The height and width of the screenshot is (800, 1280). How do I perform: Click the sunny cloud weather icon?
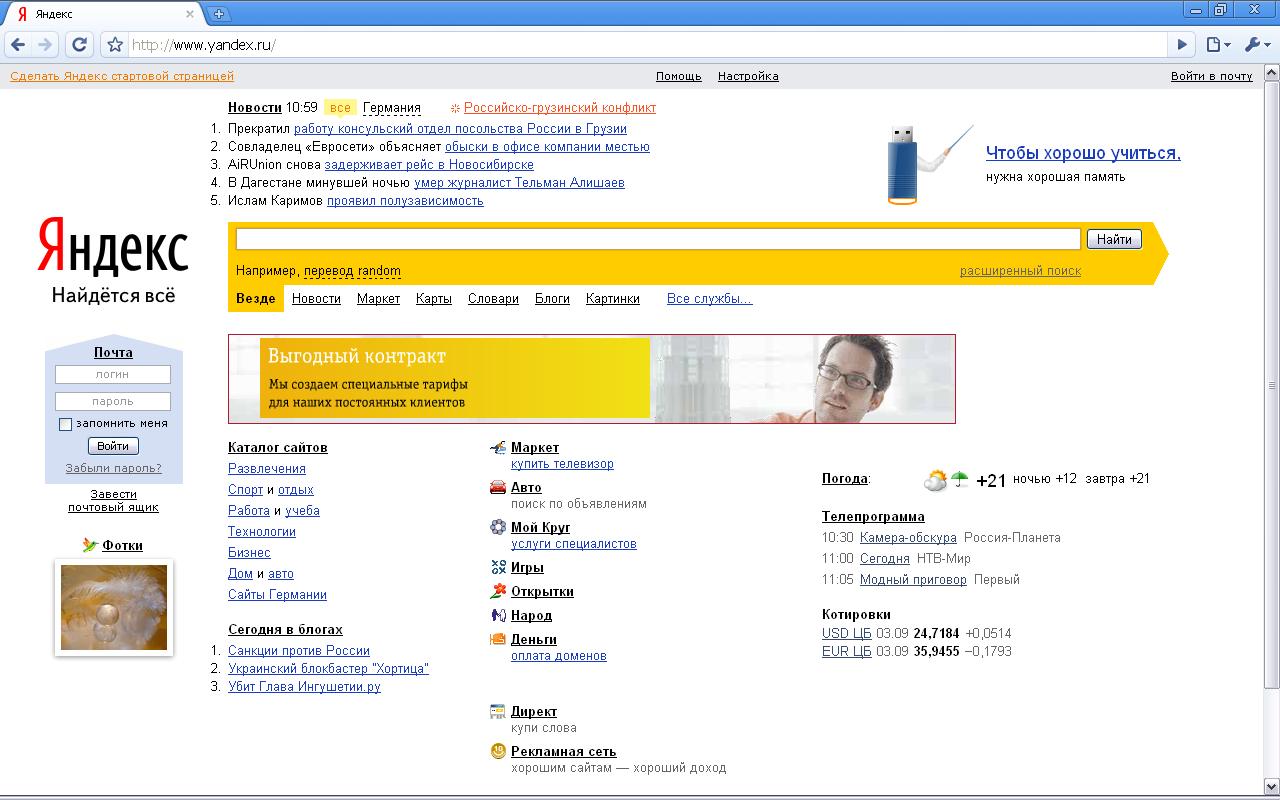936,480
